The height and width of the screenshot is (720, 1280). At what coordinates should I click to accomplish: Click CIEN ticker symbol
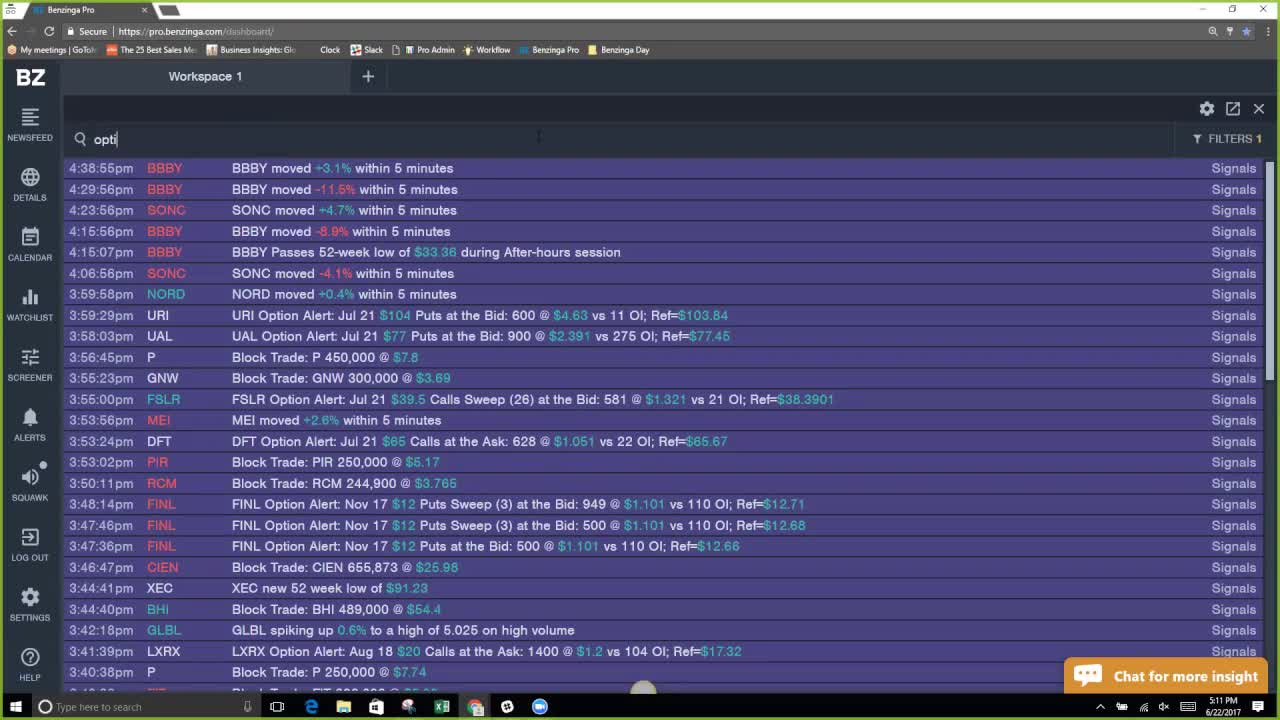[x=163, y=567]
